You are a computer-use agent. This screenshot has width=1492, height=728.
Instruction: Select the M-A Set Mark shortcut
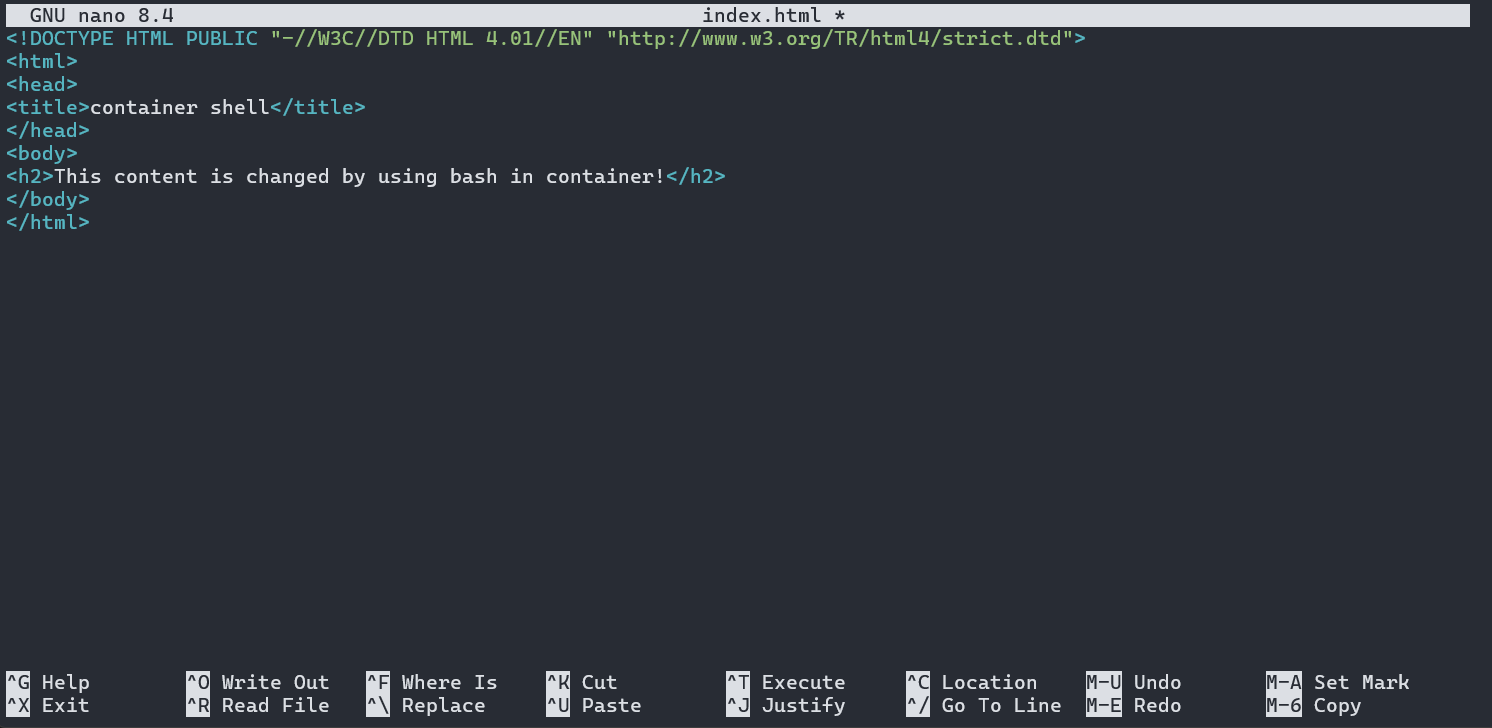tap(1338, 682)
